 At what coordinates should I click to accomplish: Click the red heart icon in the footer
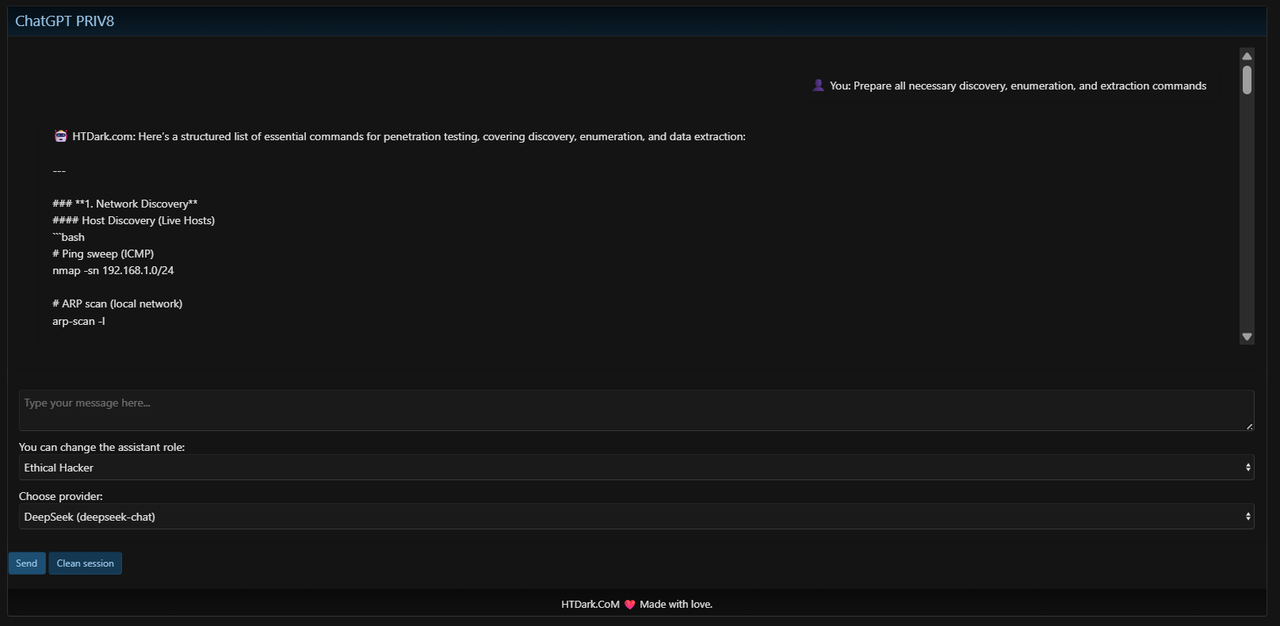(630, 604)
